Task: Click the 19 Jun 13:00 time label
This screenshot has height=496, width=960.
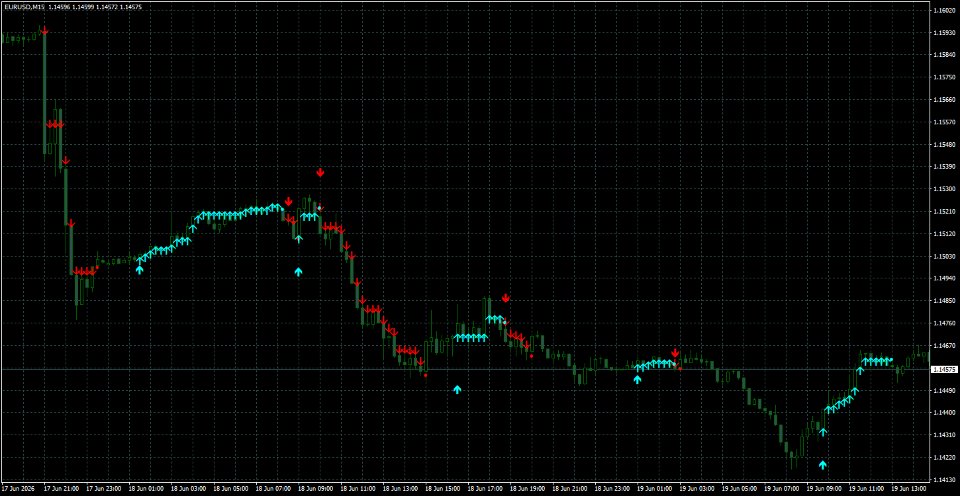Action: tap(910, 489)
